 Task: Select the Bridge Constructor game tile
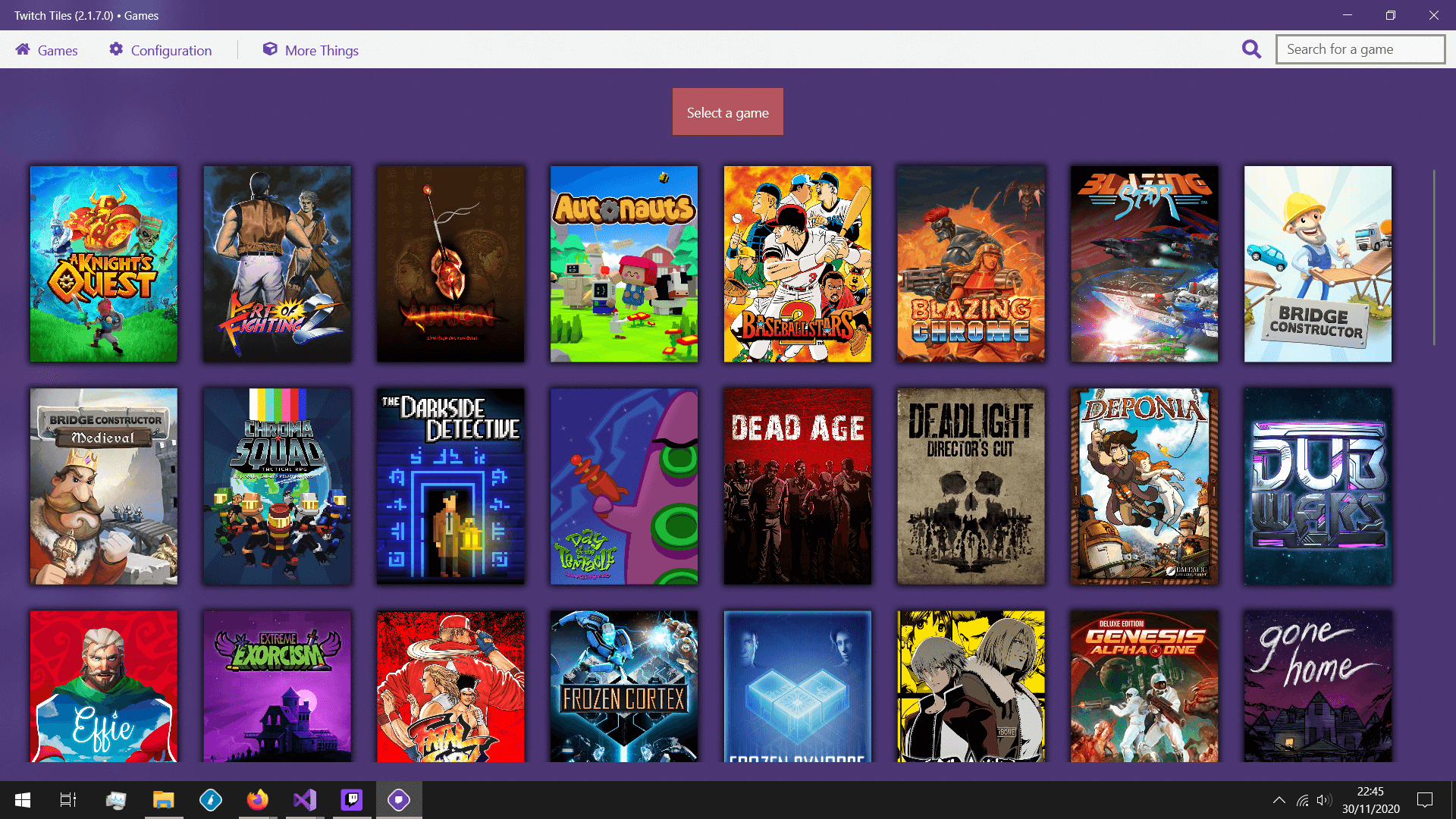[1317, 264]
